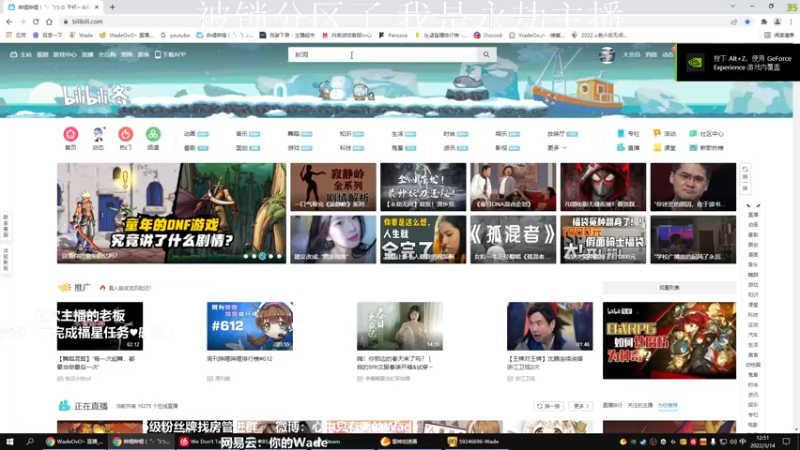800x450 pixels.
Task: Click the 换一换 refresh button
Action: click(x=548, y=406)
